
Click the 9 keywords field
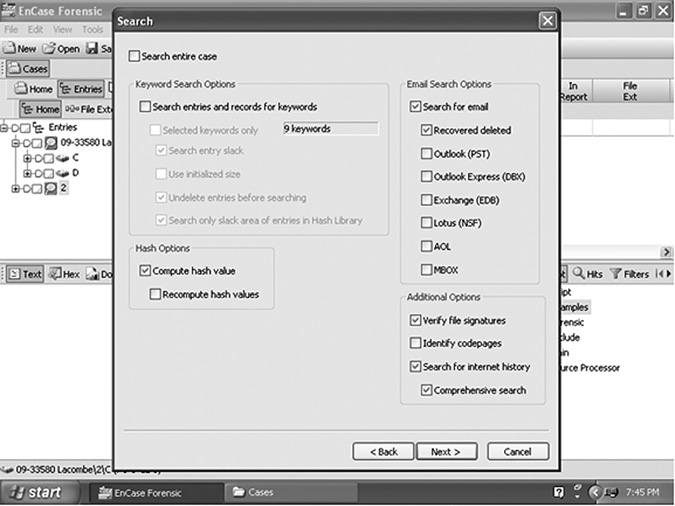pyautogui.click(x=331, y=128)
